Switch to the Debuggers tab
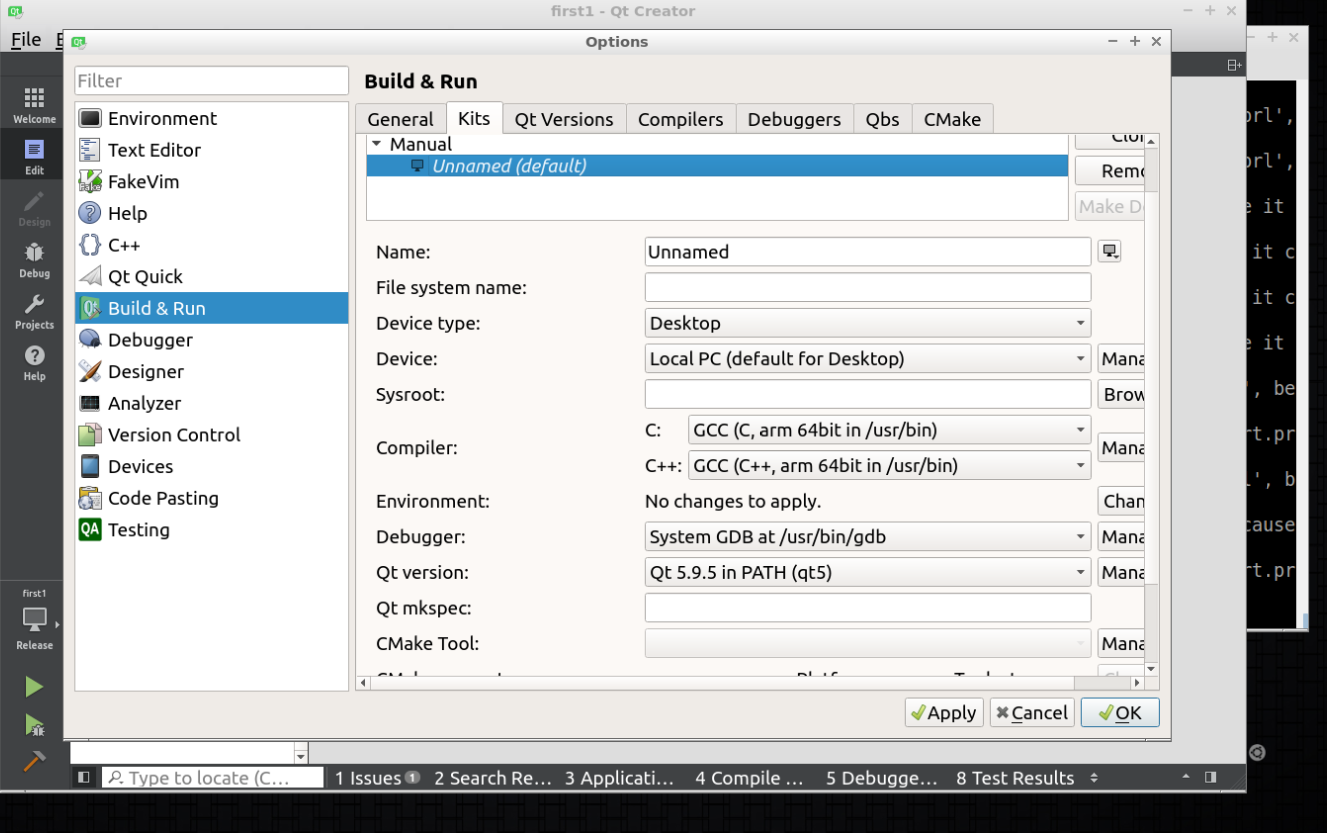This screenshot has width=1327, height=833. coord(794,119)
